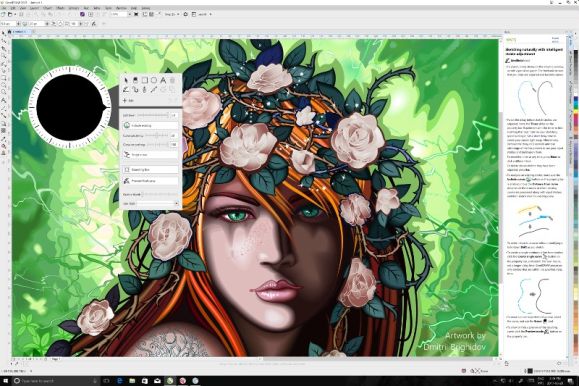This screenshot has height=386, width=579.
Task: Click the green CorelDRAW taskbar icon
Action: point(170,381)
